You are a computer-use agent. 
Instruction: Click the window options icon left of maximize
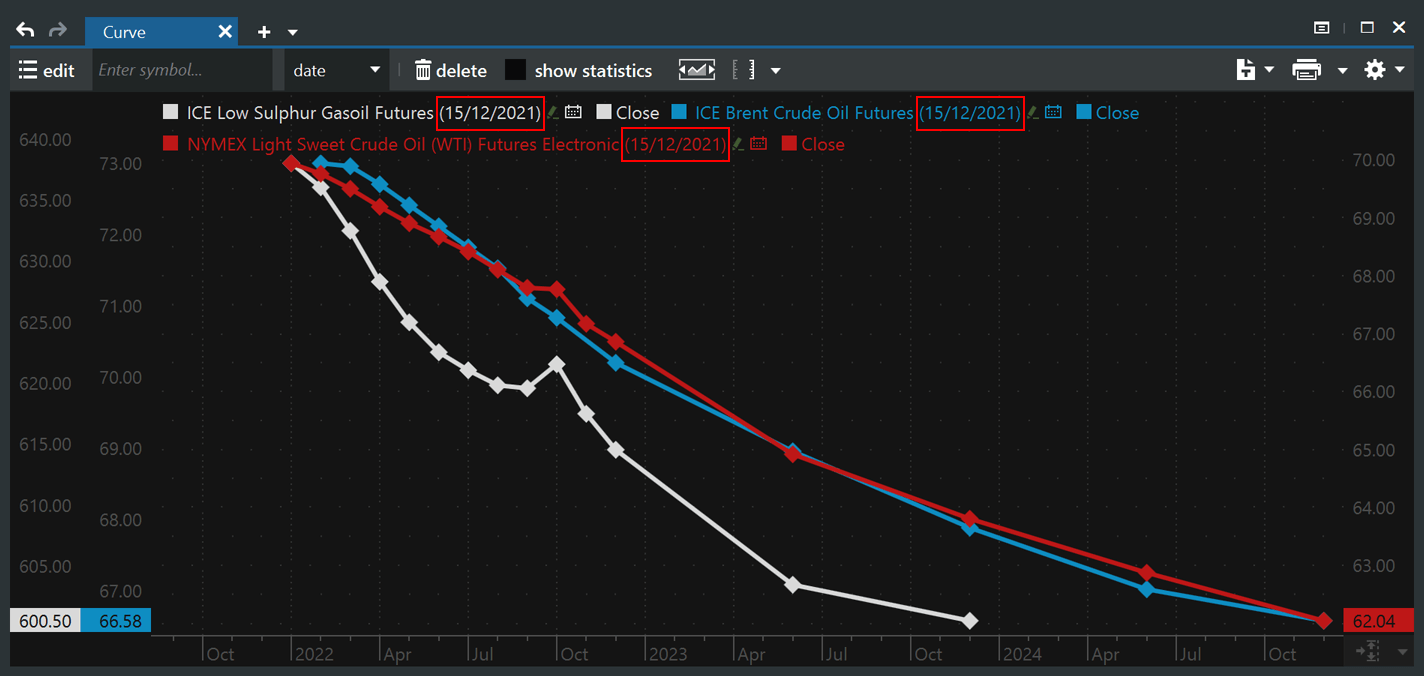pyautogui.click(x=1321, y=27)
